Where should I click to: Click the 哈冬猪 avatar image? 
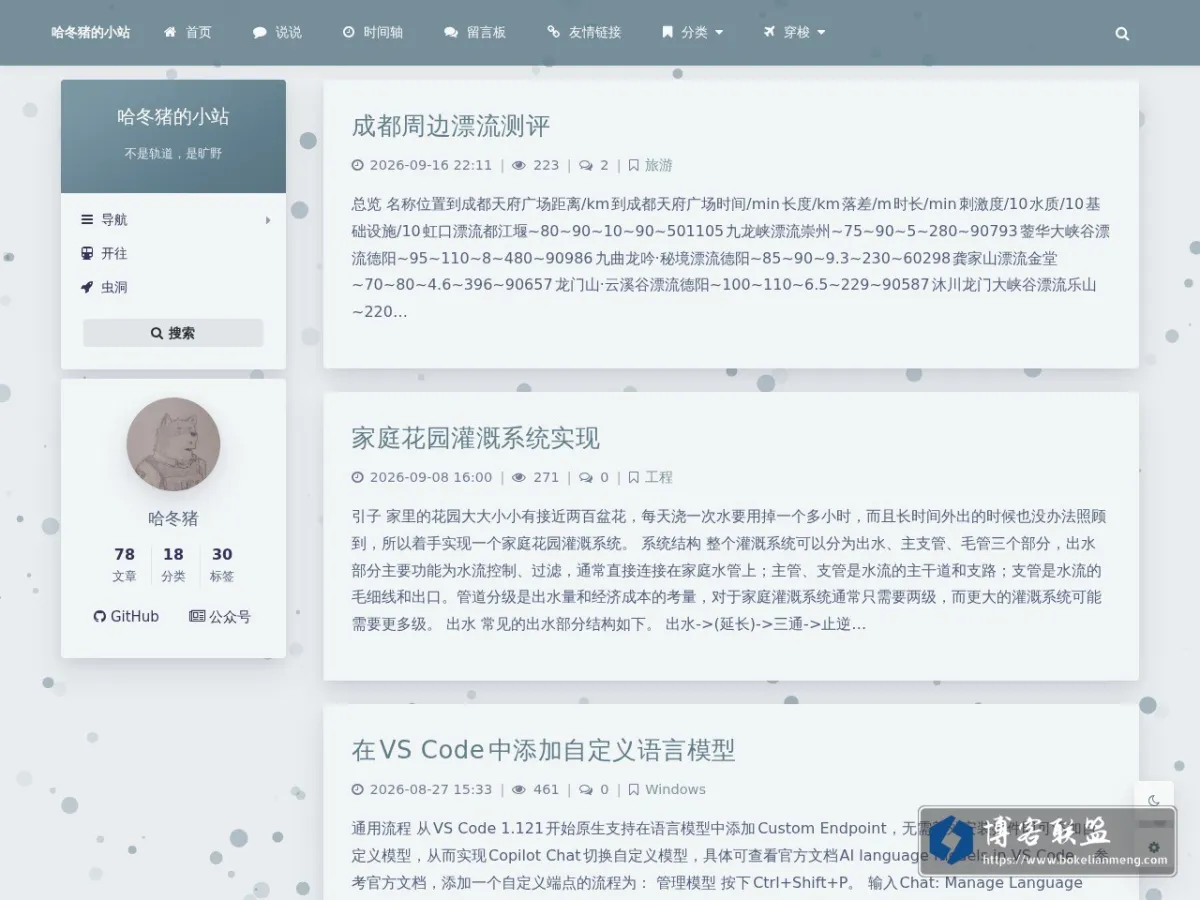[173, 444]
